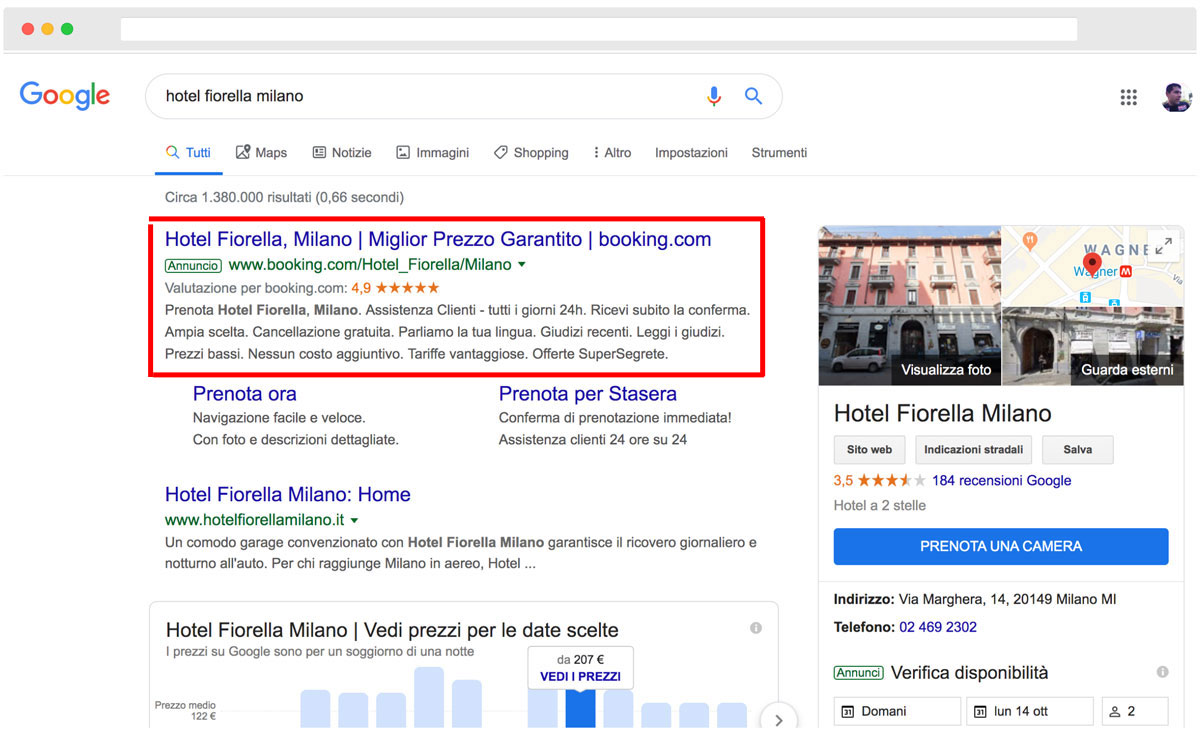Click the Hotel a 2 stelle text
This screenshot has width=1200, height=735.
tap(880, 506)
